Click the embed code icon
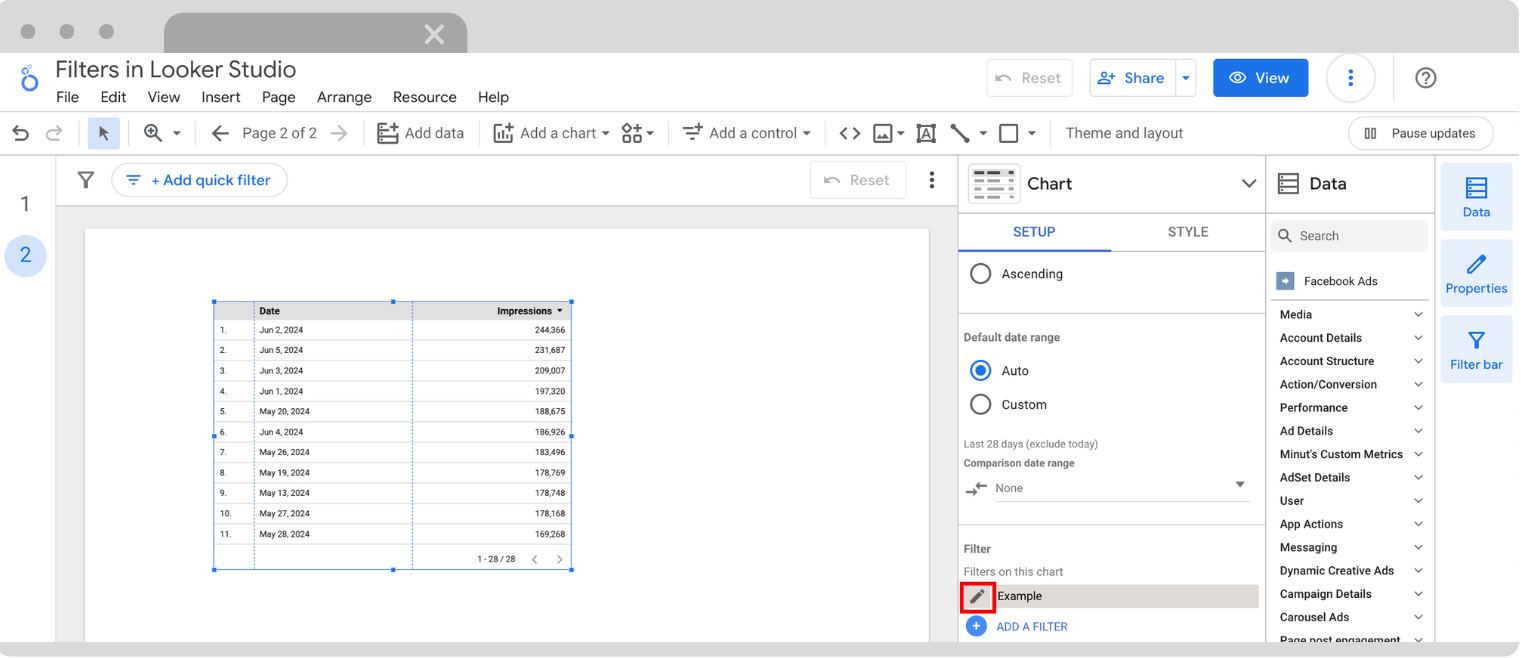1521x658 pixels. coord(849,132)
